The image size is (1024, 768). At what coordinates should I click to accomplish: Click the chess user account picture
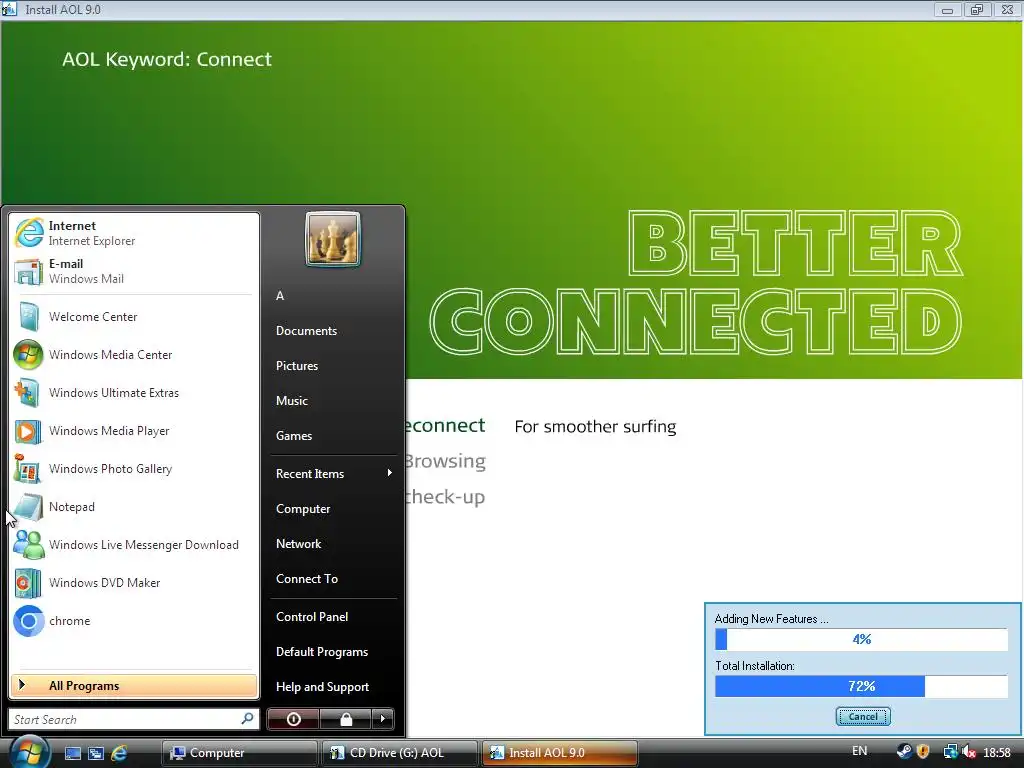(x=332, y=239)
